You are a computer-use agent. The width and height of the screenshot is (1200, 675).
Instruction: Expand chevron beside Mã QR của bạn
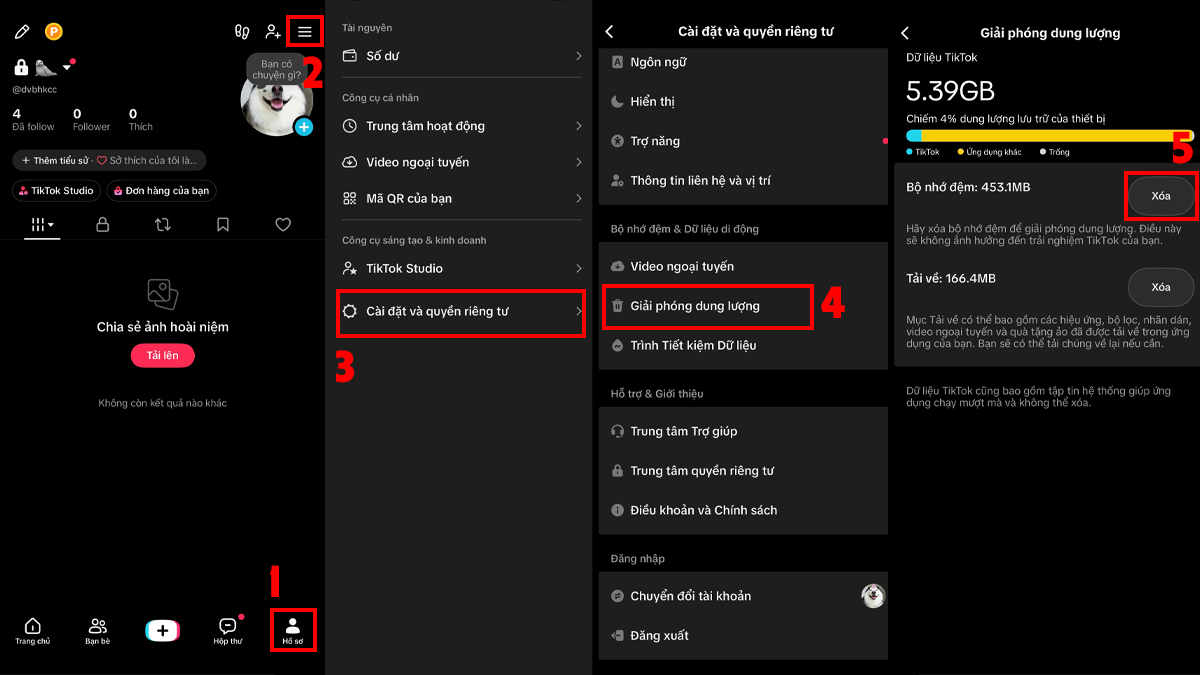(x=578, y=198)
